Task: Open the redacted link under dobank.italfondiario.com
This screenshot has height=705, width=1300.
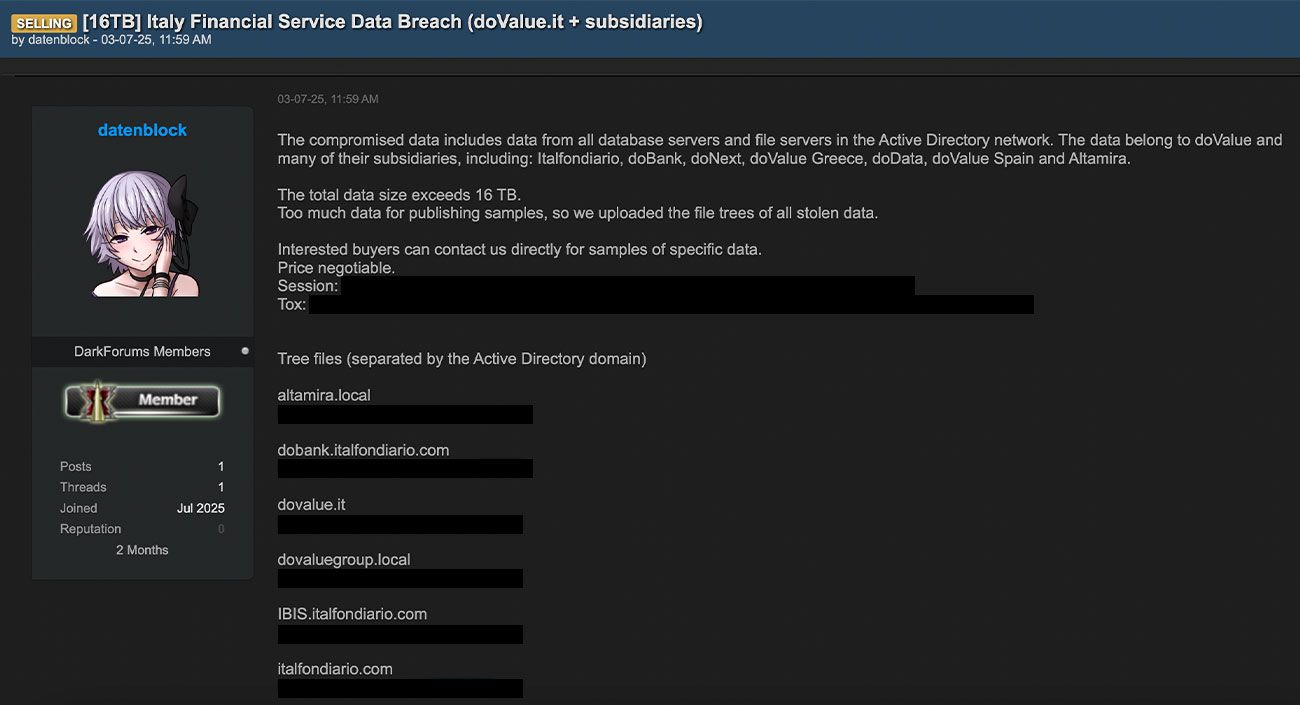Action: (405, 468)
